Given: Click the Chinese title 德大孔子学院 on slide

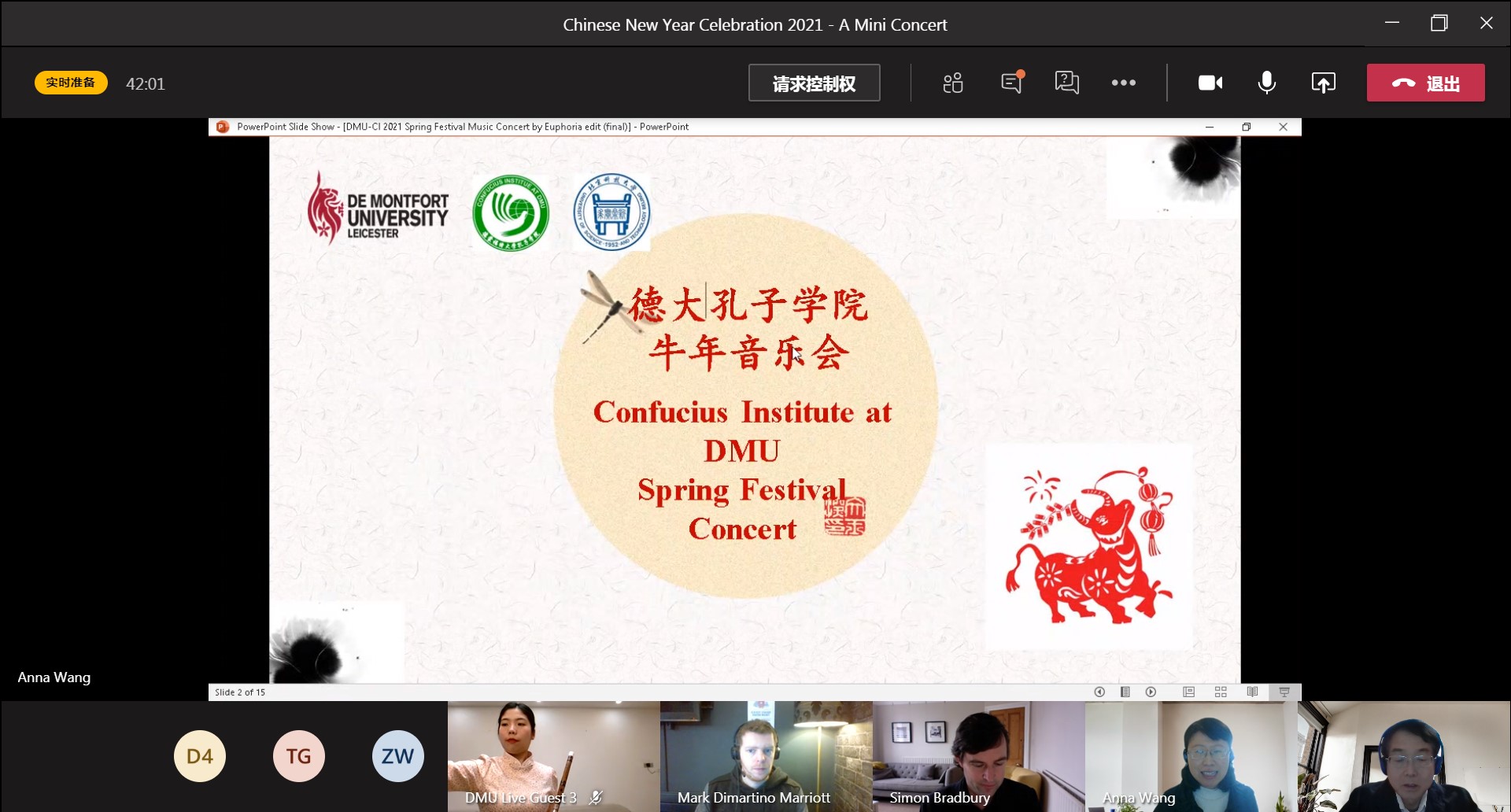Looking at the screenshot, I should 748,304.
